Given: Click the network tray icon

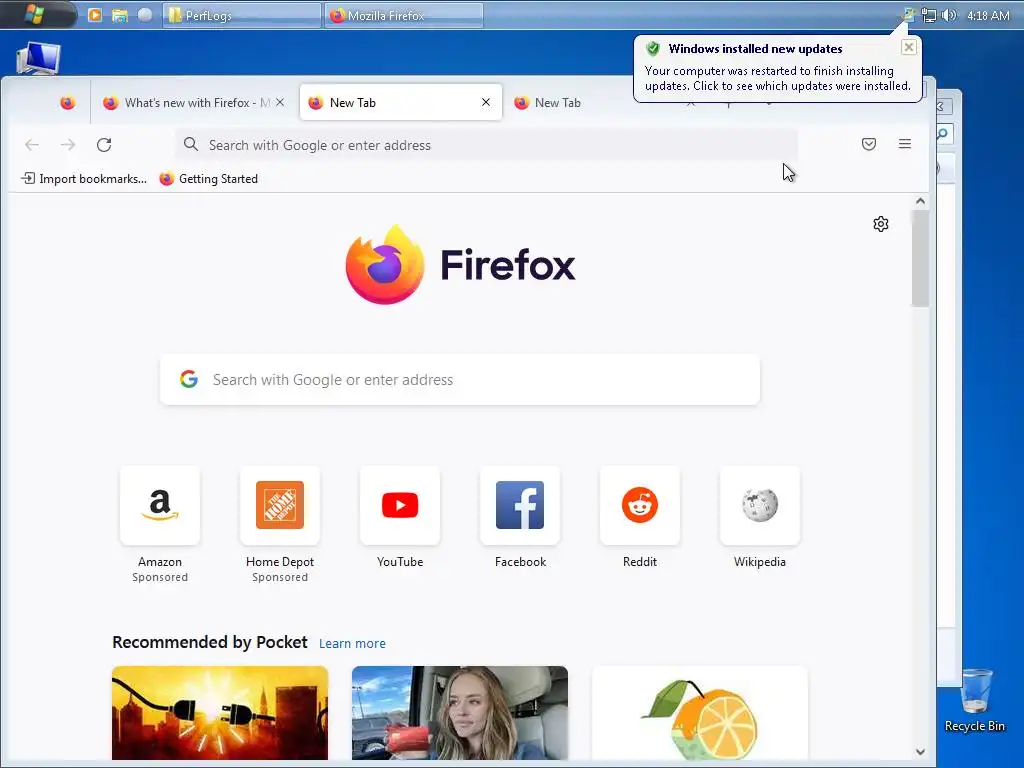Looking at the screenshot, I should pos(928,15).
